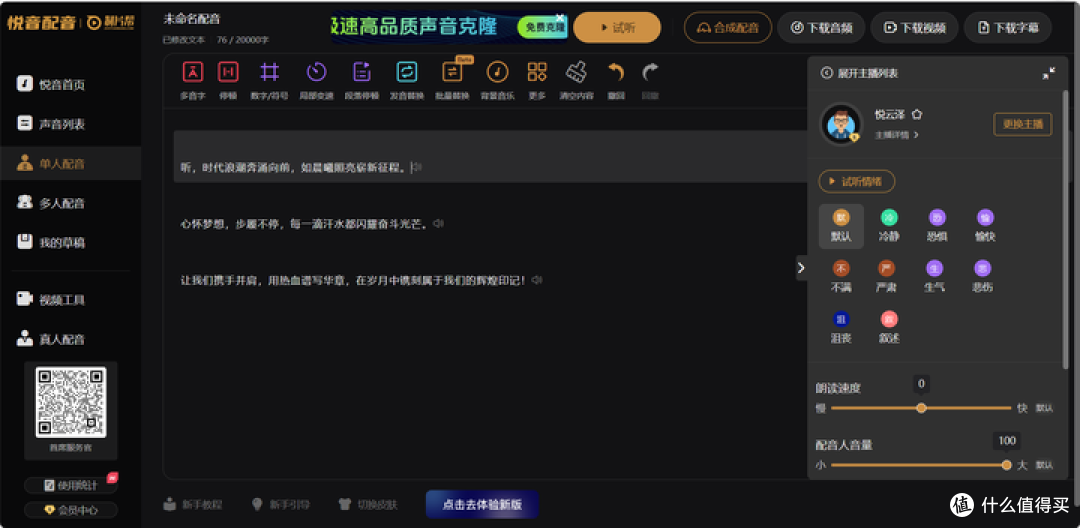1080x528 pixels.
Task: Click 切换皮肤 to switch skin
Action: 368,505
